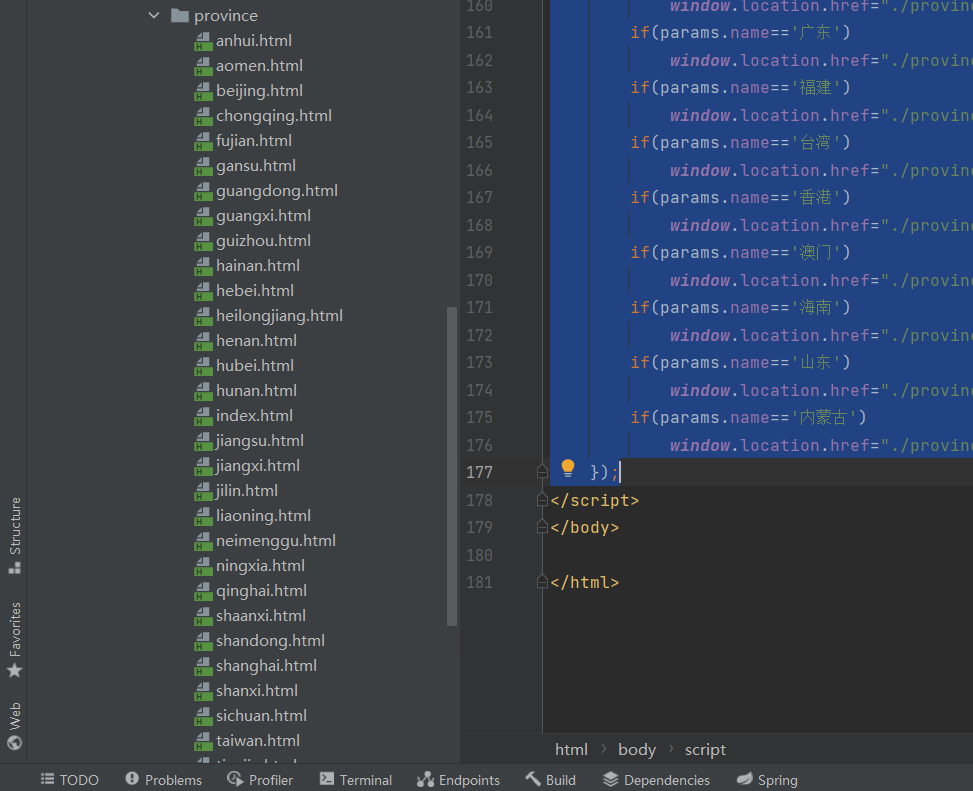Open anhui.html file
973x791 pixels.
pos(254,41)
